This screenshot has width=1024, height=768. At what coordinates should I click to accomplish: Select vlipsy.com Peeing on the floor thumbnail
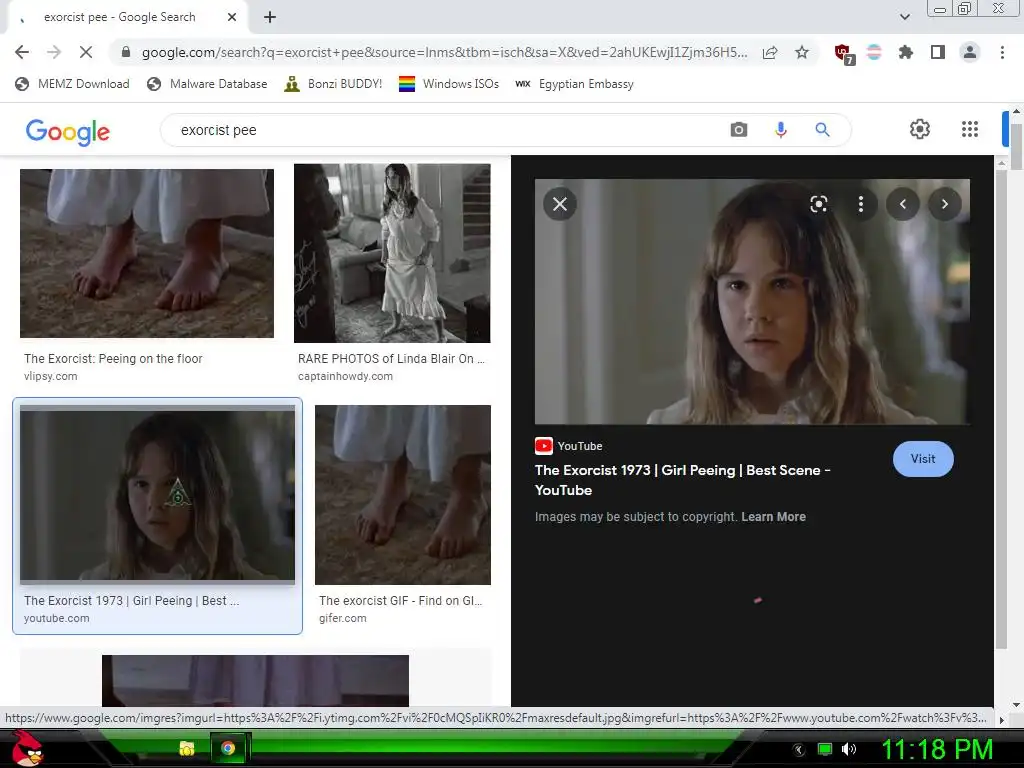click(x=147, y=253)
